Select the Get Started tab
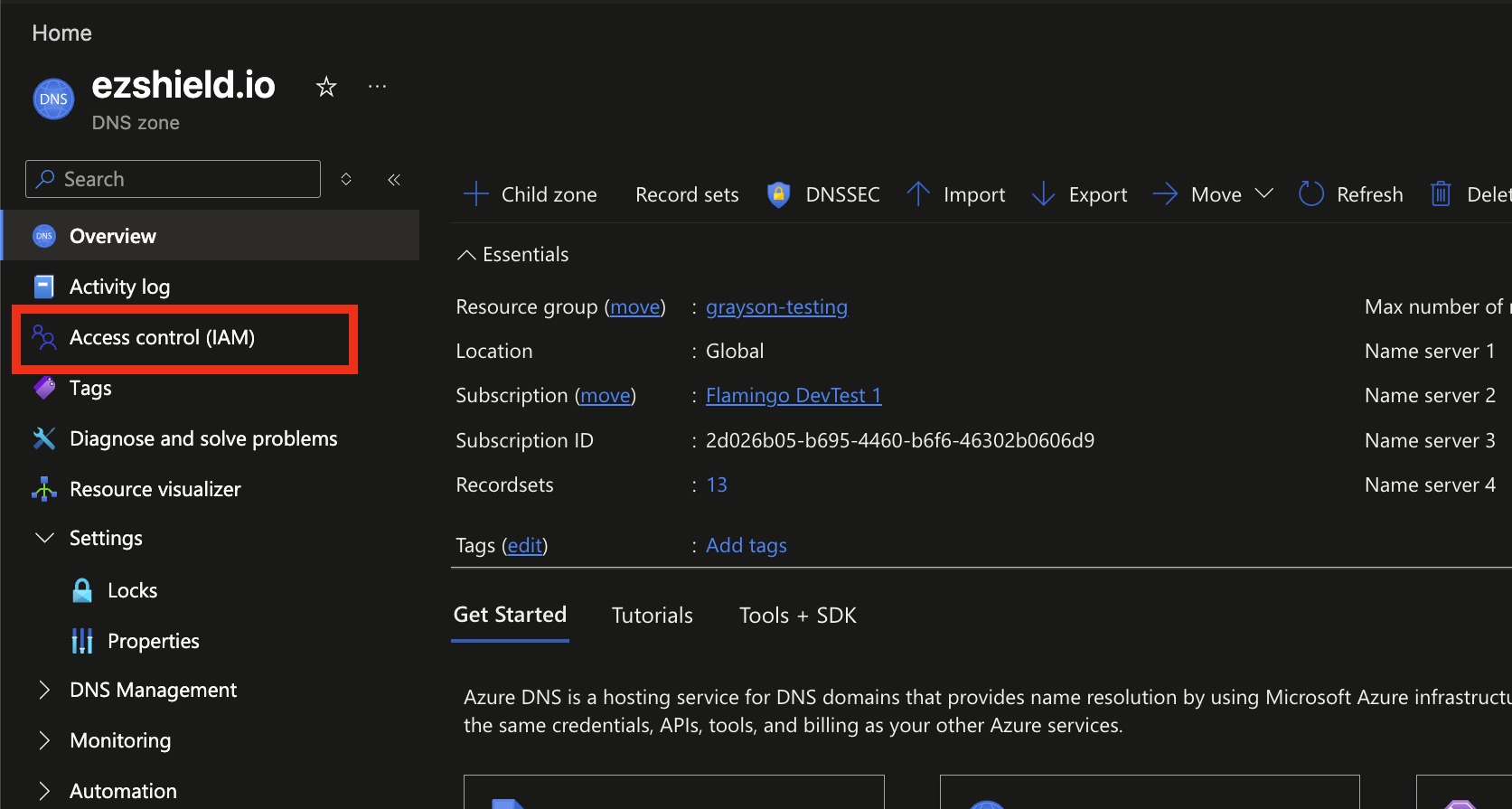Viewport: 1512px width, 809px height. [x=510, y=615]
